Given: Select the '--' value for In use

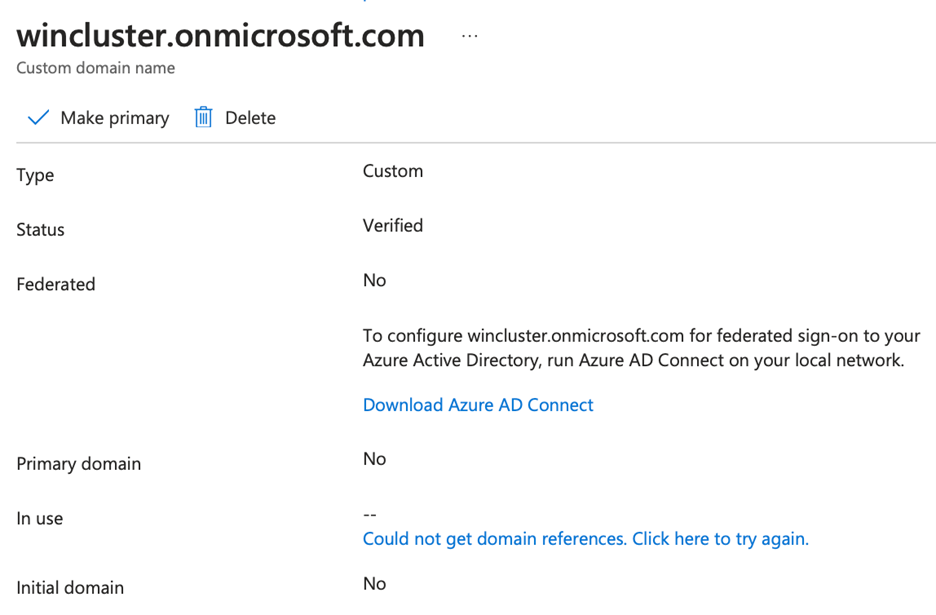Looking at the screenshot, I should click(370, 514).
